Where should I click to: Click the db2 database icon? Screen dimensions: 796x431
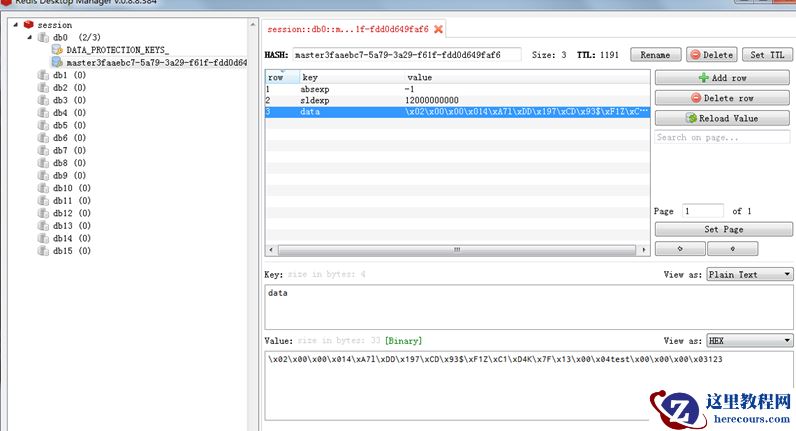pos(43,88)
